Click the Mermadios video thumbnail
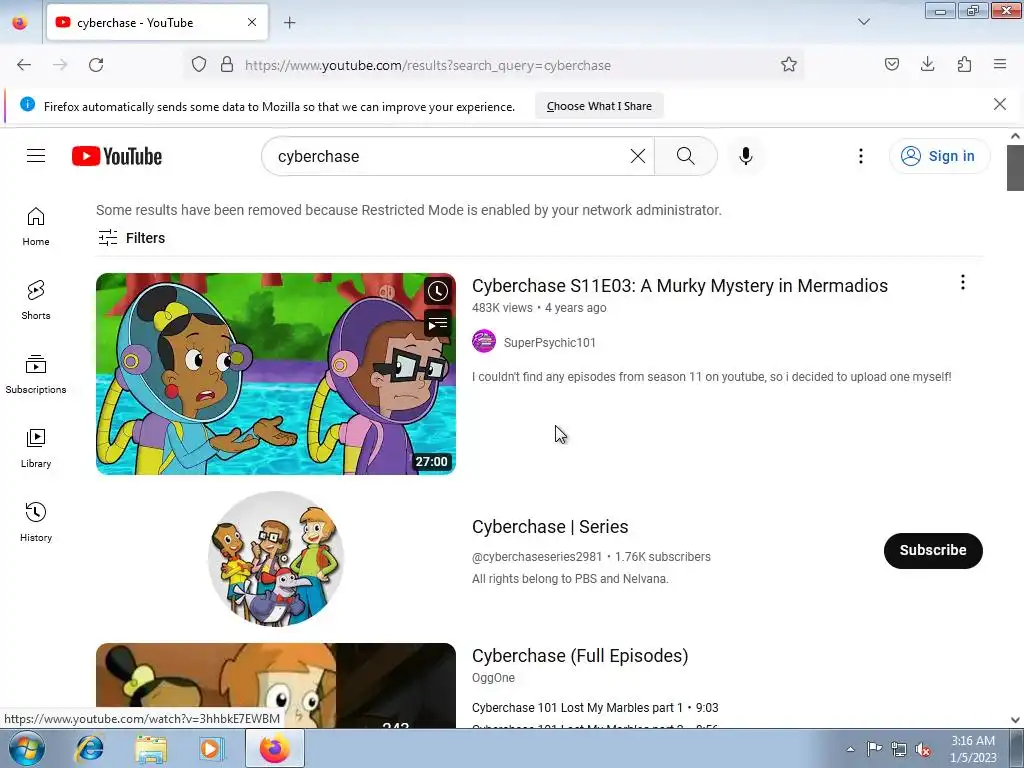 [276, 374]
